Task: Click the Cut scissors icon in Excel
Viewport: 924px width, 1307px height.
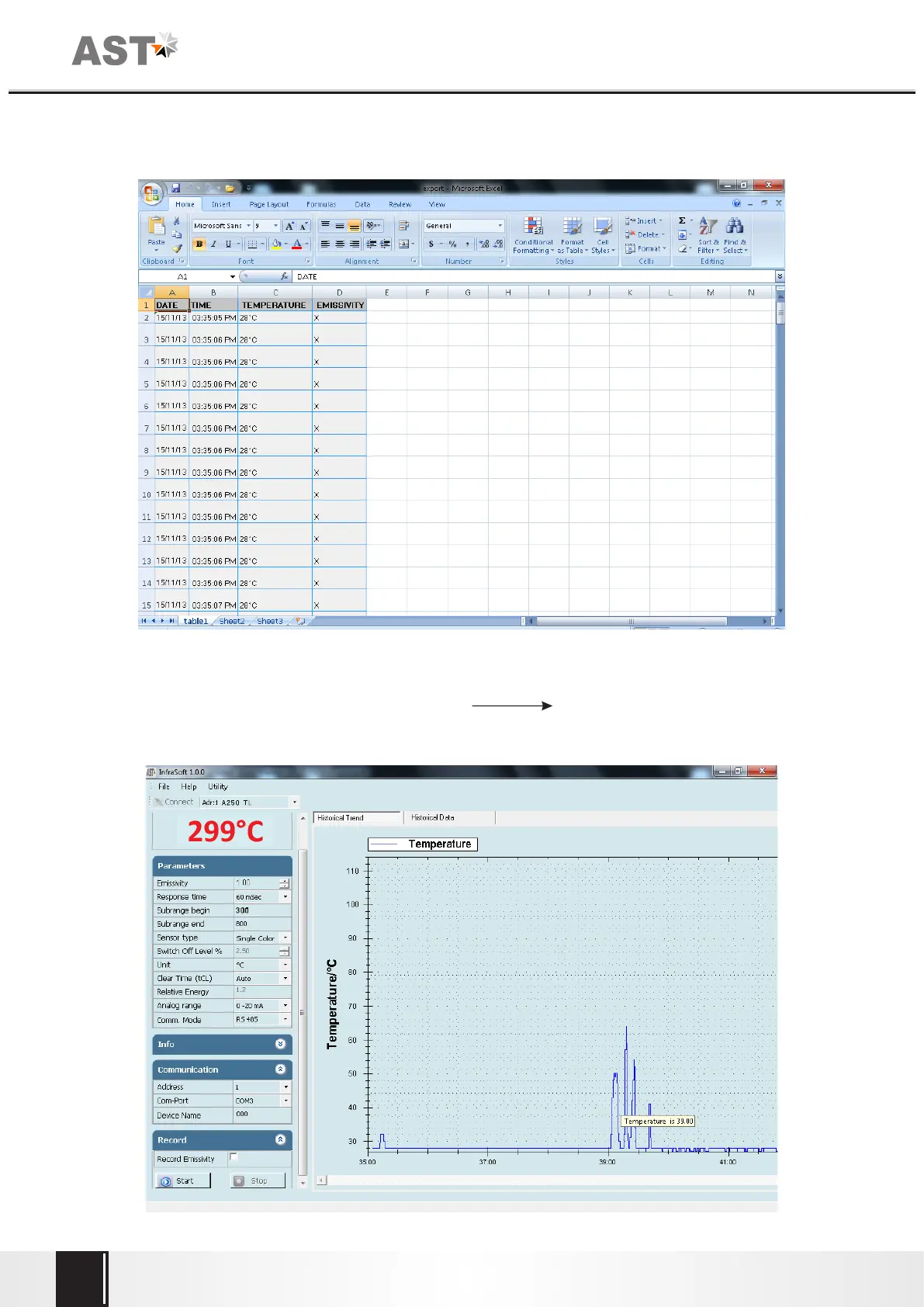Action: [x=177, y=221]
